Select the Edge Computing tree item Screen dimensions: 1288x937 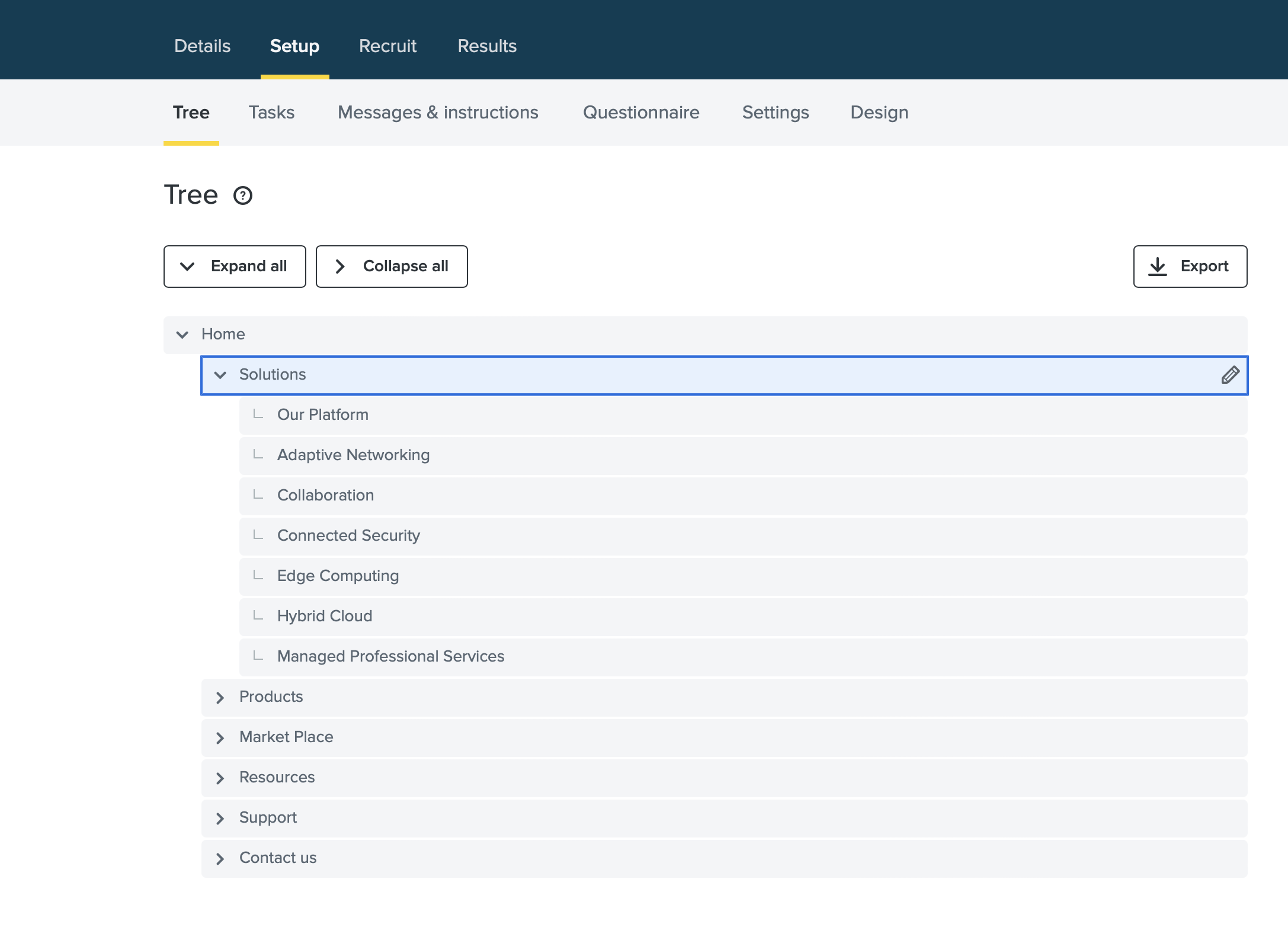click(338, 576)
